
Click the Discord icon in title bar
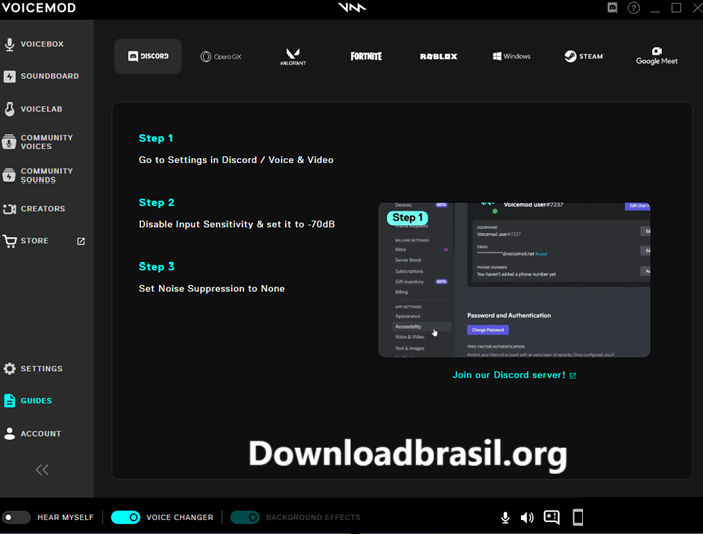(x=612, y=8)
